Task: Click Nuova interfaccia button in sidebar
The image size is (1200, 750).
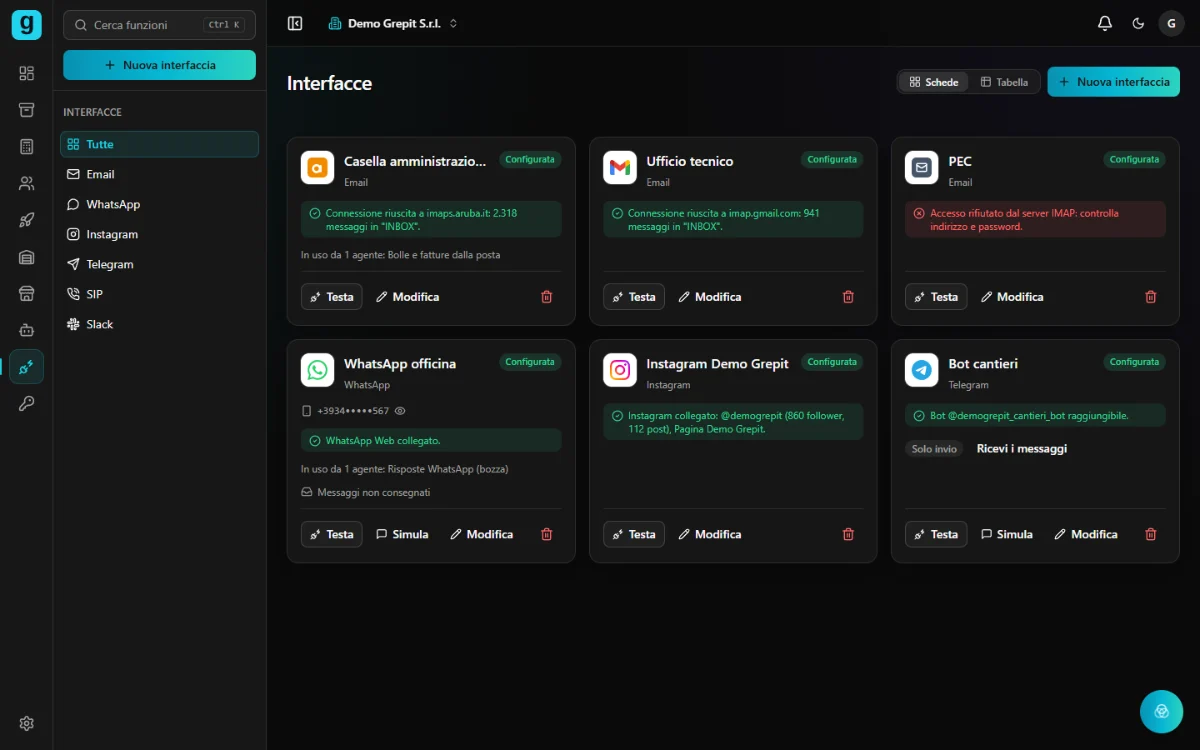Action: pos(159,65)
